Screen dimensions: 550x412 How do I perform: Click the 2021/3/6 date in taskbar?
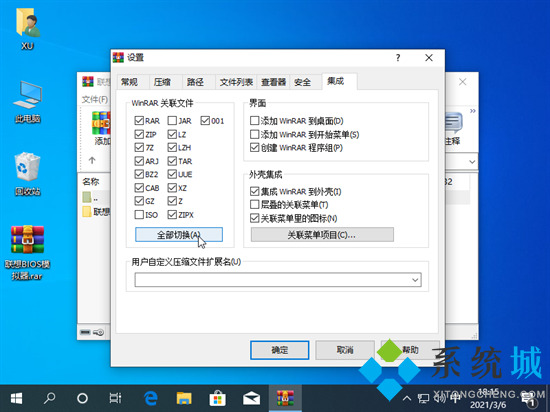[x=488, y=405]
